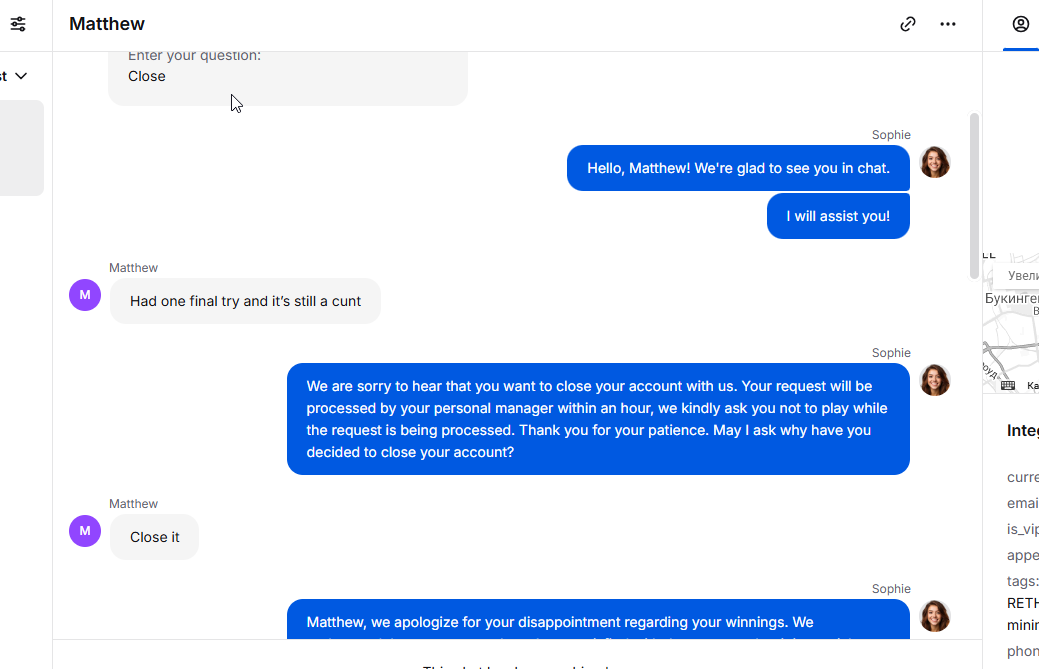This screenshot has width=1039, height=669.
Task: Click the long account closure reply from Sophie
Action: tap(598, 419)
